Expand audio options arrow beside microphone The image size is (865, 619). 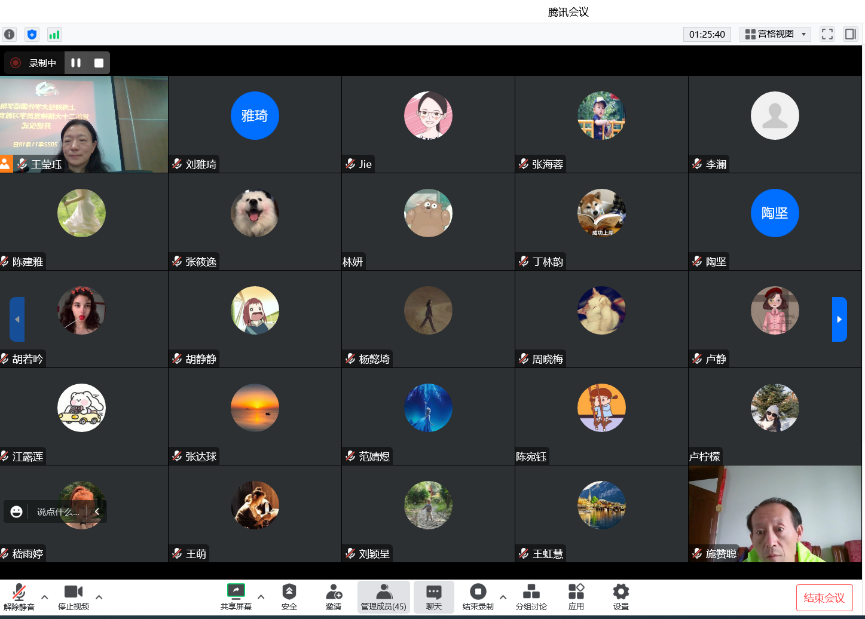[44, 597]
